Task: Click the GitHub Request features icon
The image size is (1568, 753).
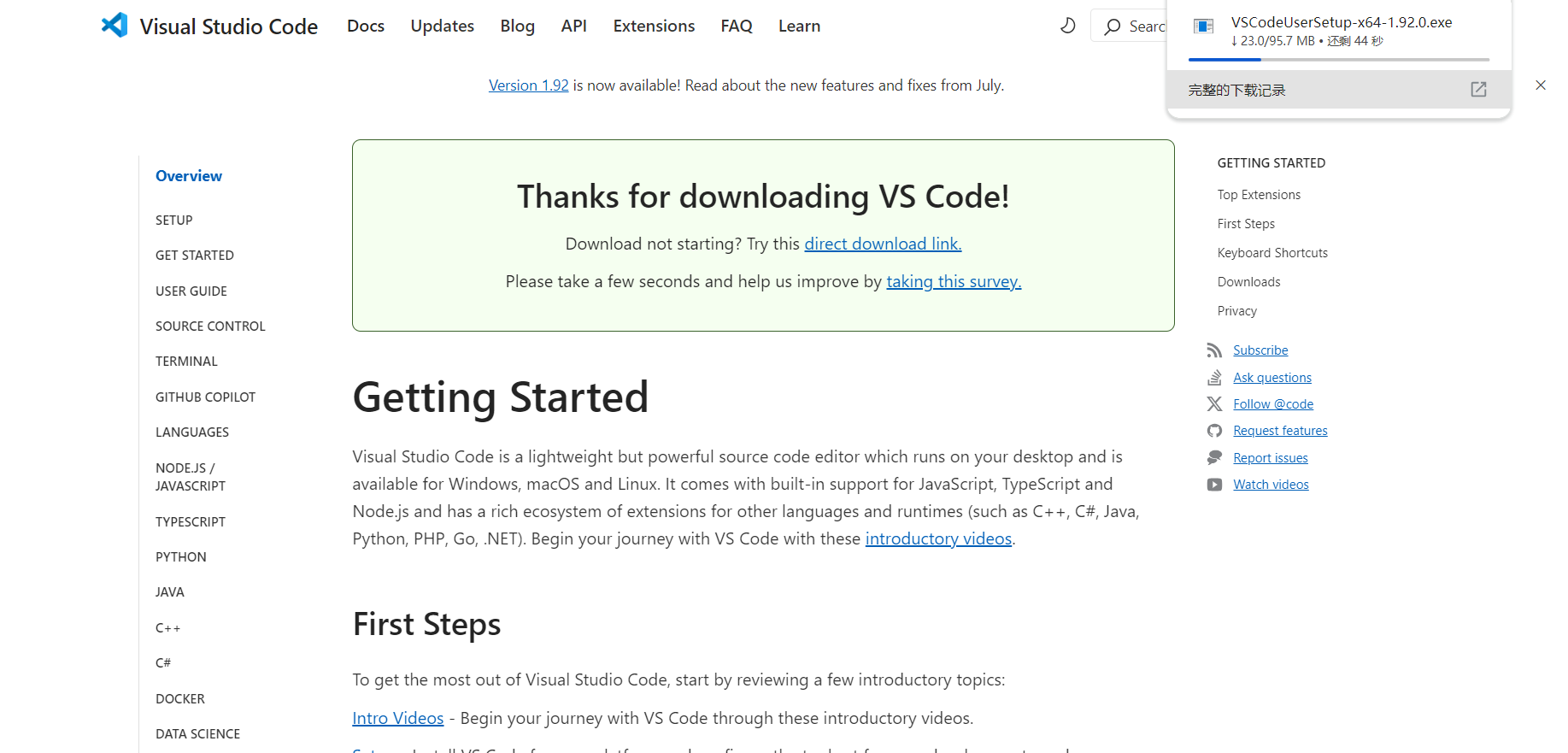Action: pyautogui.click(x=1214, y=431)
